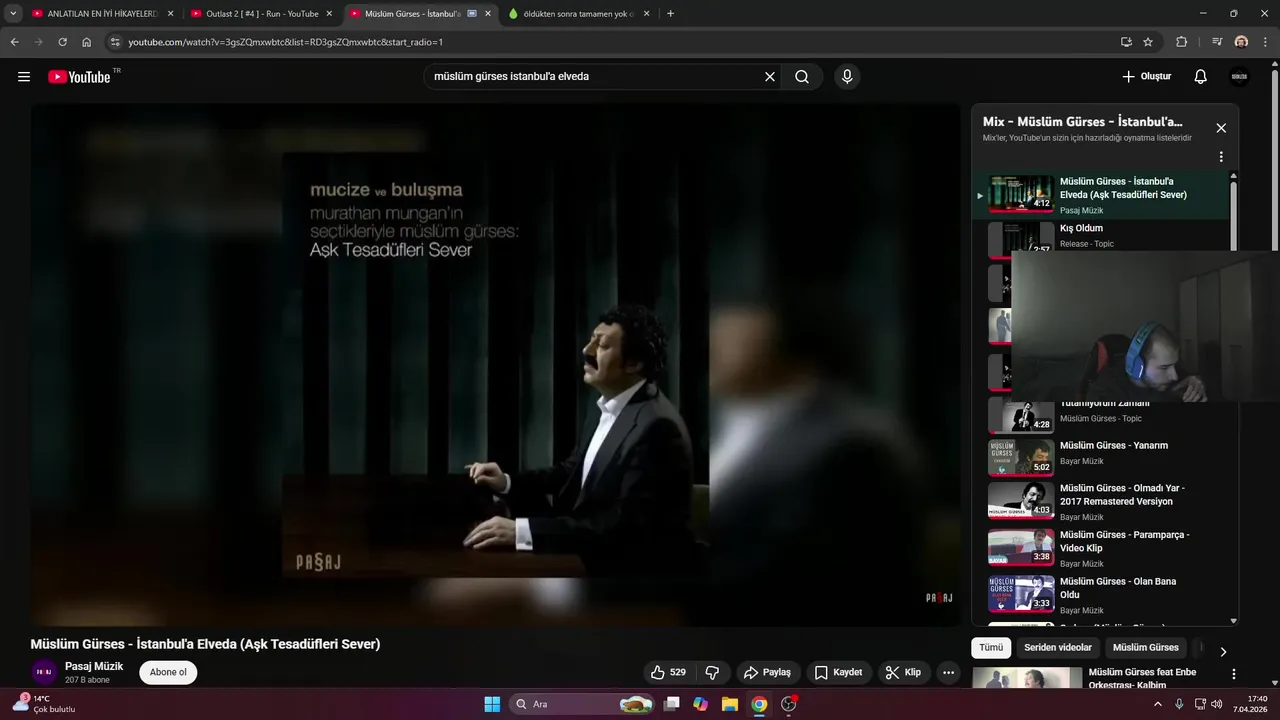Image resolution: width=1280 pixels, height=720 pixels.
Task: Go to the browser home page
Action: pos(87,42)
